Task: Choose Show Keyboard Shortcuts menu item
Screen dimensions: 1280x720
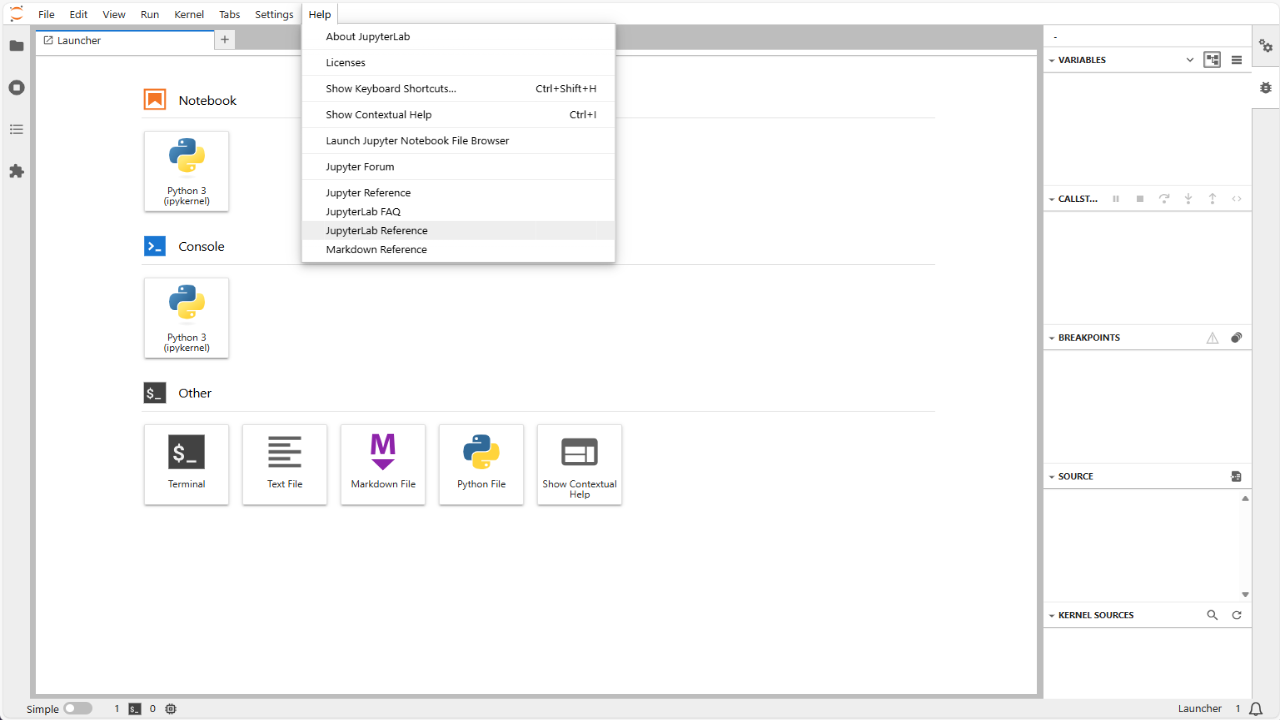Action: [458, 89]
